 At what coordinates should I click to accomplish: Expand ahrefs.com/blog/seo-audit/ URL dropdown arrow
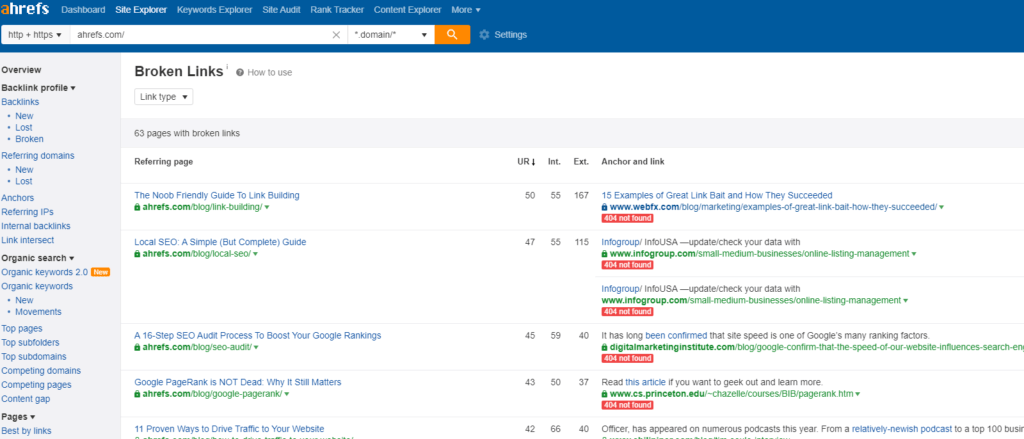point(256,348)
